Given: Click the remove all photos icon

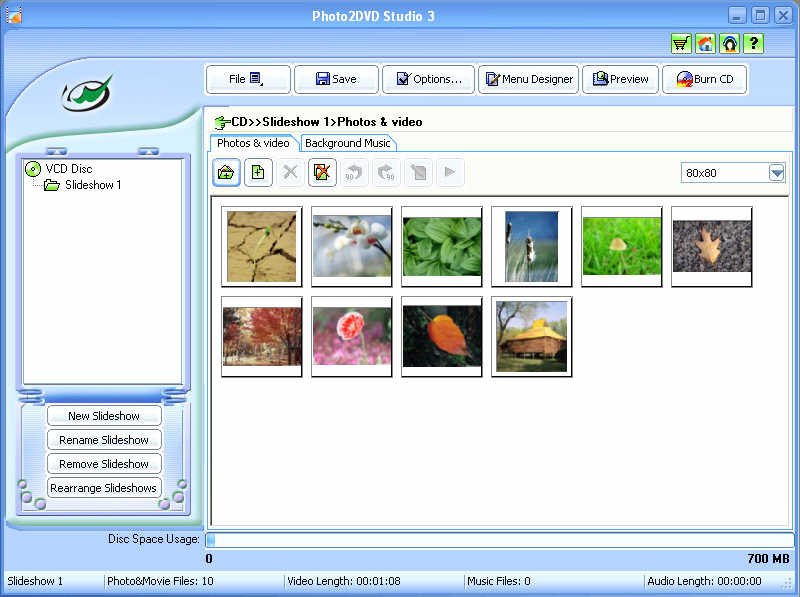Looking at the screenshot, I should click(x=322, y=172).
